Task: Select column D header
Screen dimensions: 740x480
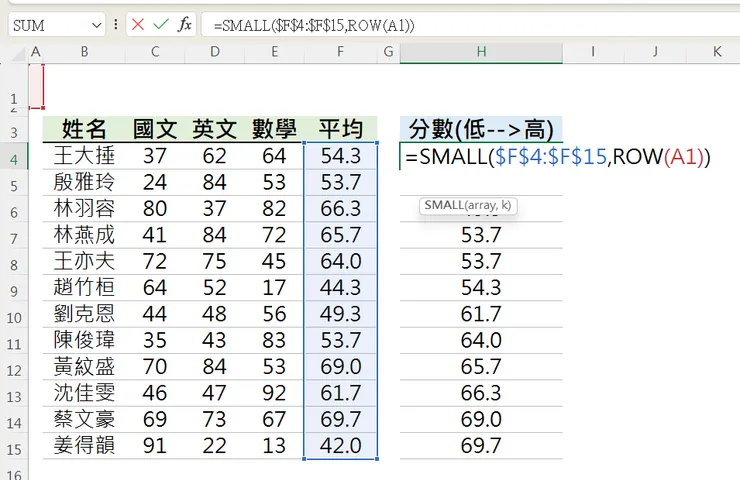Action: [215, 52]
